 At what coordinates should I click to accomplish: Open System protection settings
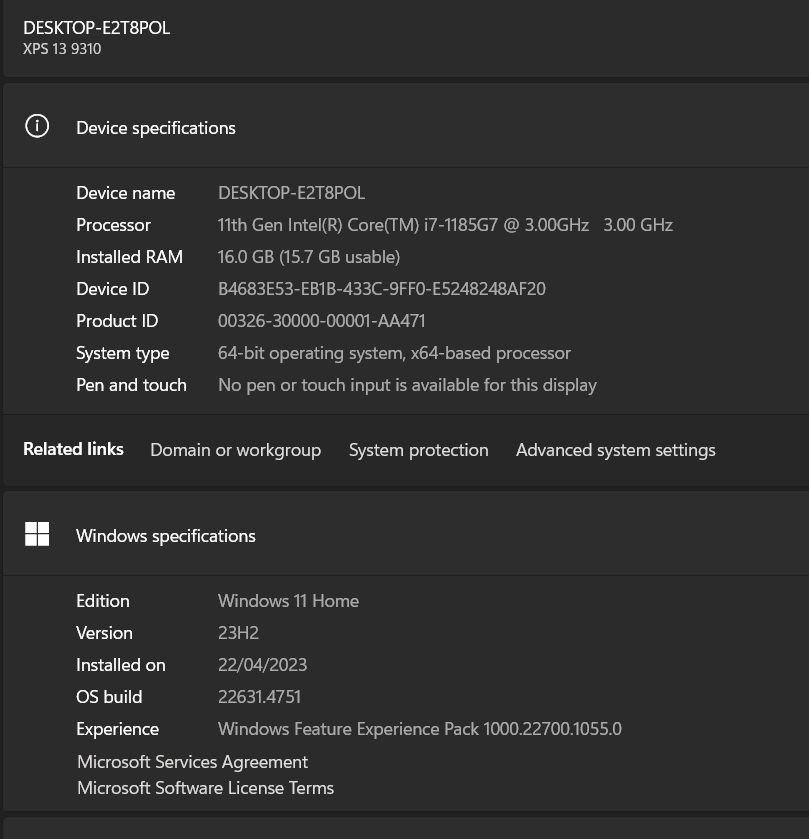coord(418,450)
